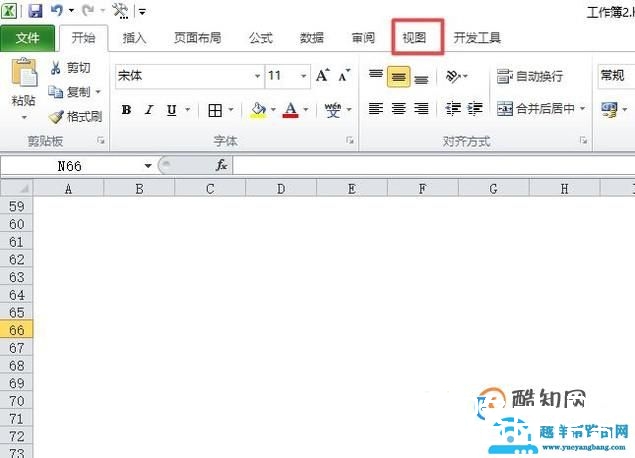Apply the red font color

291,110
